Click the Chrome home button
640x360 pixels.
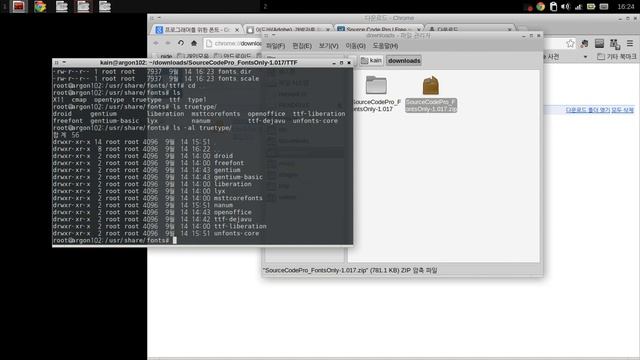[x=194, y=43]
